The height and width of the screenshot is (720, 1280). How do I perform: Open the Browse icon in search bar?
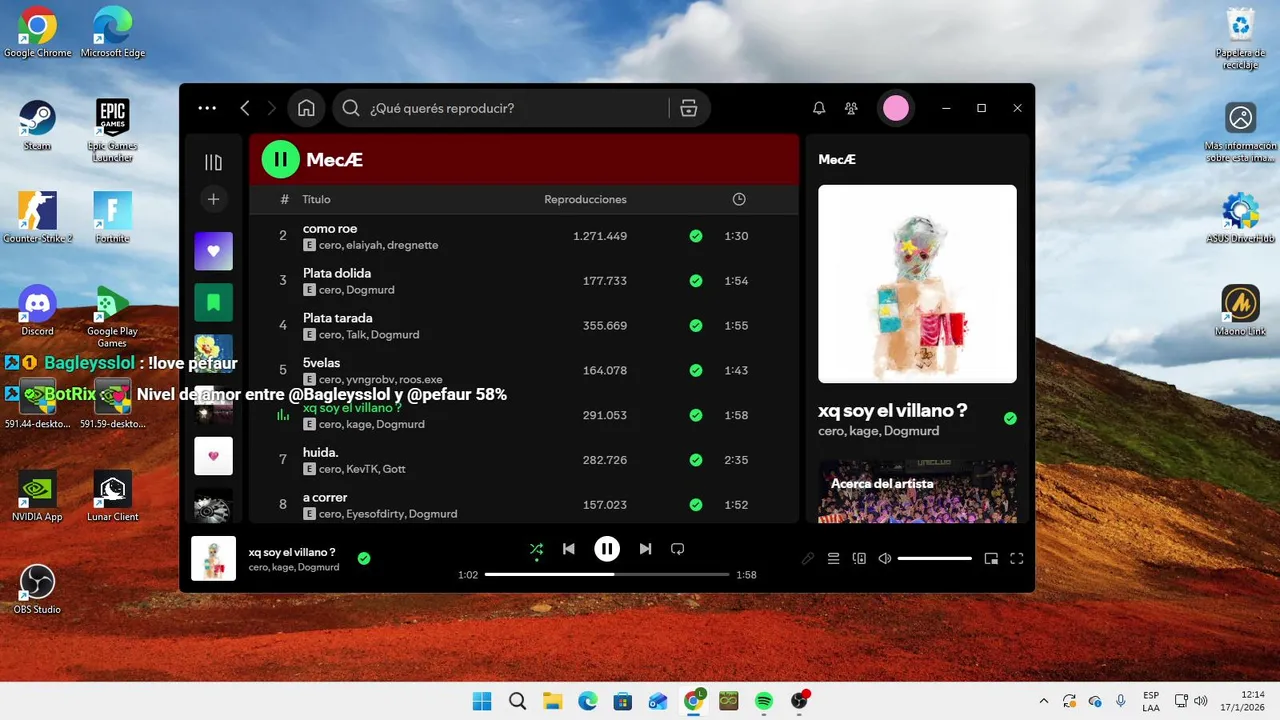pyautogui.click(x=688, y=108)
